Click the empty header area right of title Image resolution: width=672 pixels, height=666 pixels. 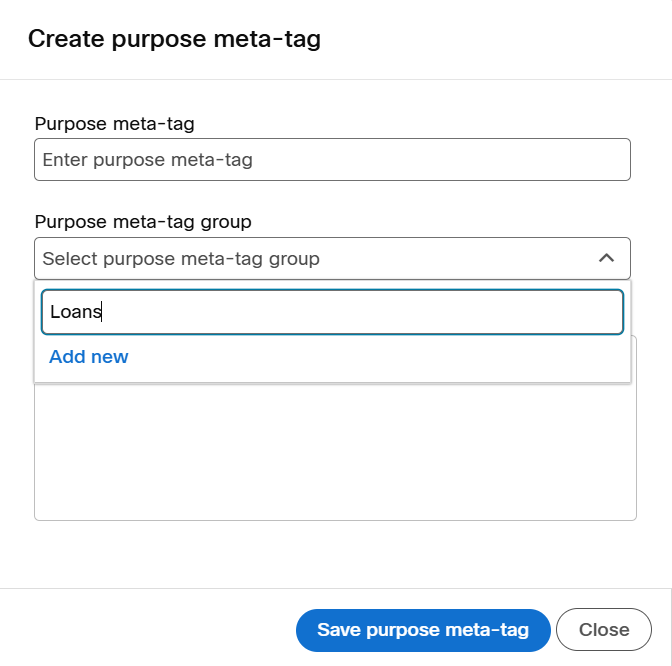(x=500, y=39)
